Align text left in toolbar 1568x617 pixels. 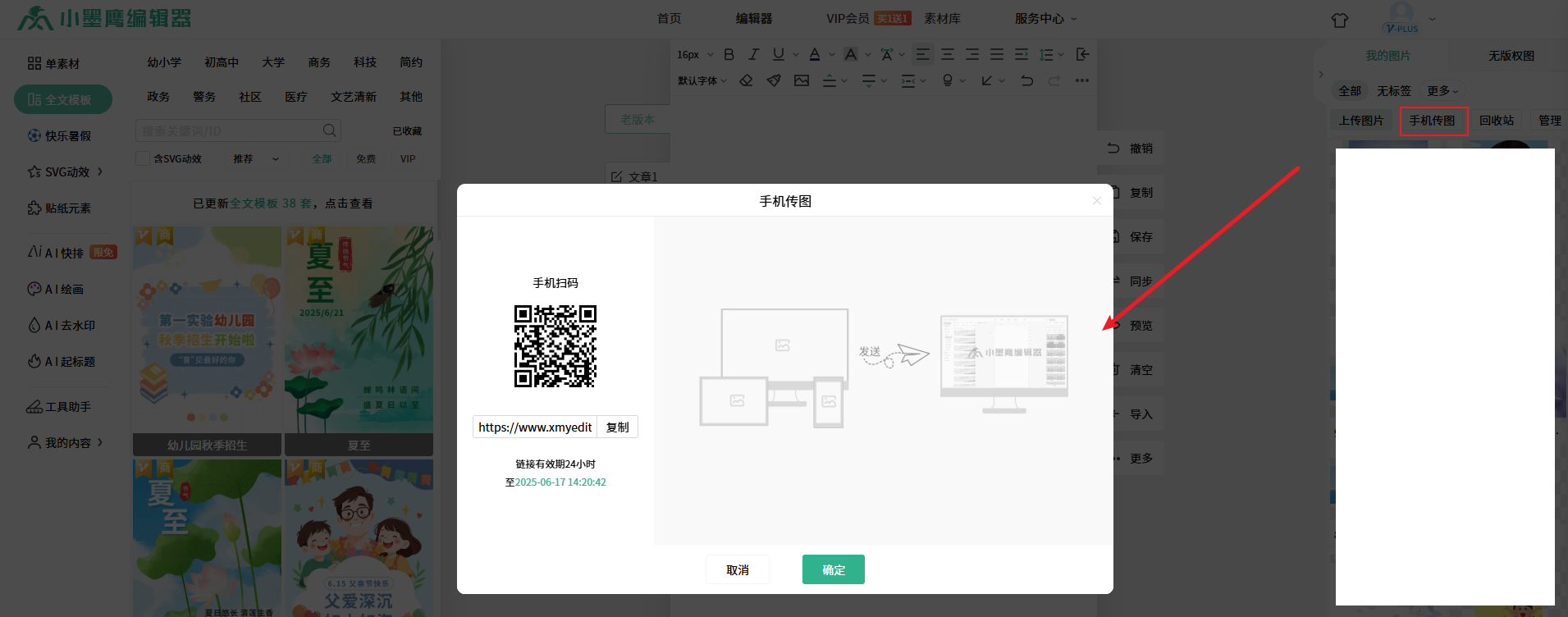923,54
